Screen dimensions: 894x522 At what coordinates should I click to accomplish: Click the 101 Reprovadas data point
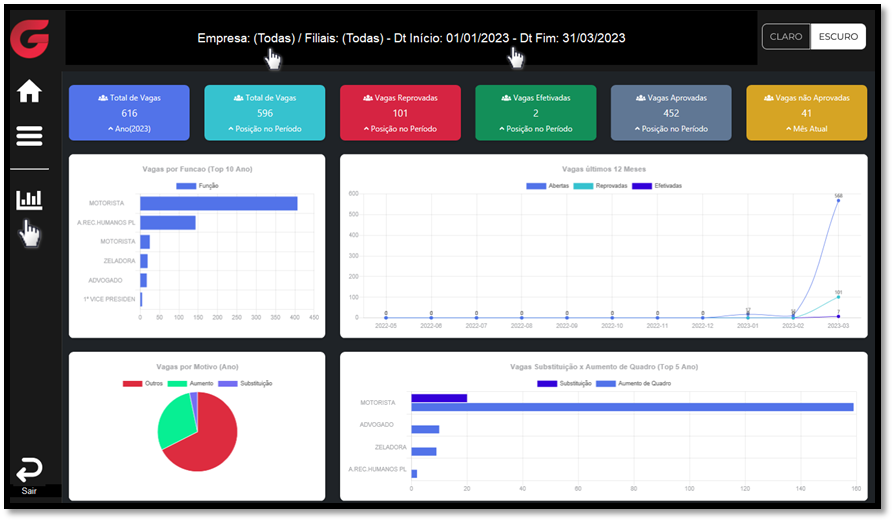838,297
